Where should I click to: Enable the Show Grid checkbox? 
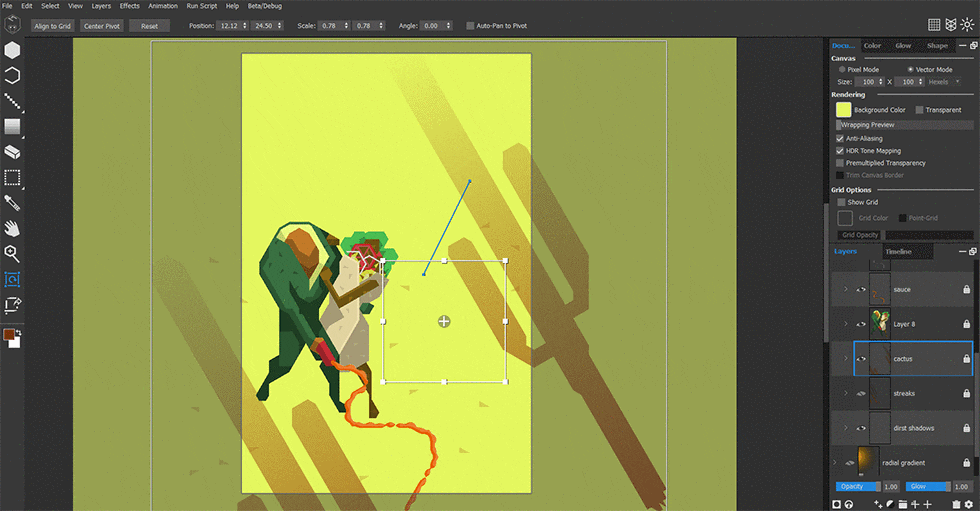841,202
